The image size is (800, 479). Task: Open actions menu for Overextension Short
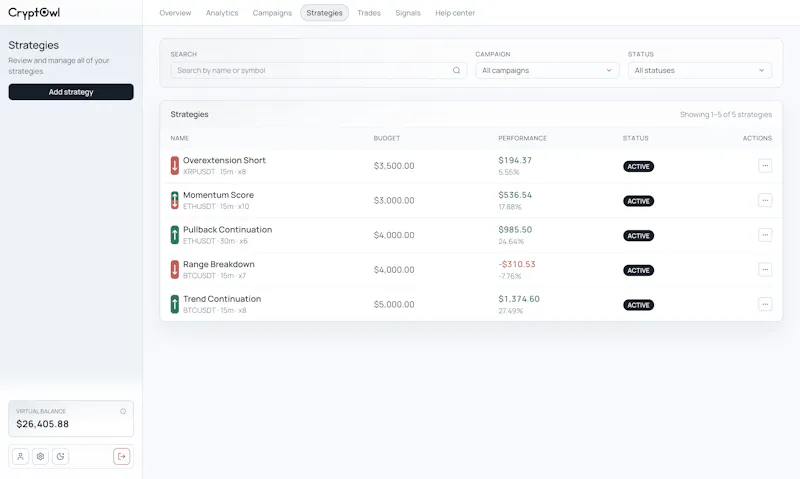tap(765, 166)
